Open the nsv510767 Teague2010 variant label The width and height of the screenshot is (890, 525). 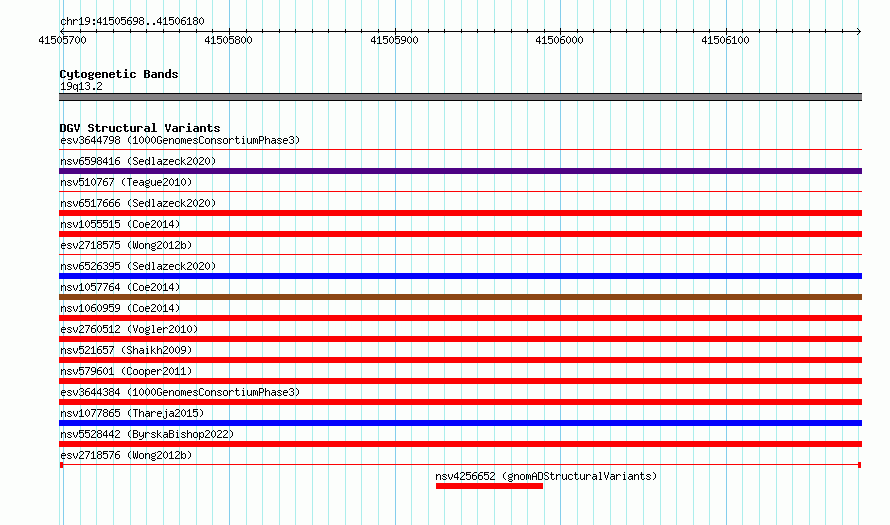[x=126, y=182]
